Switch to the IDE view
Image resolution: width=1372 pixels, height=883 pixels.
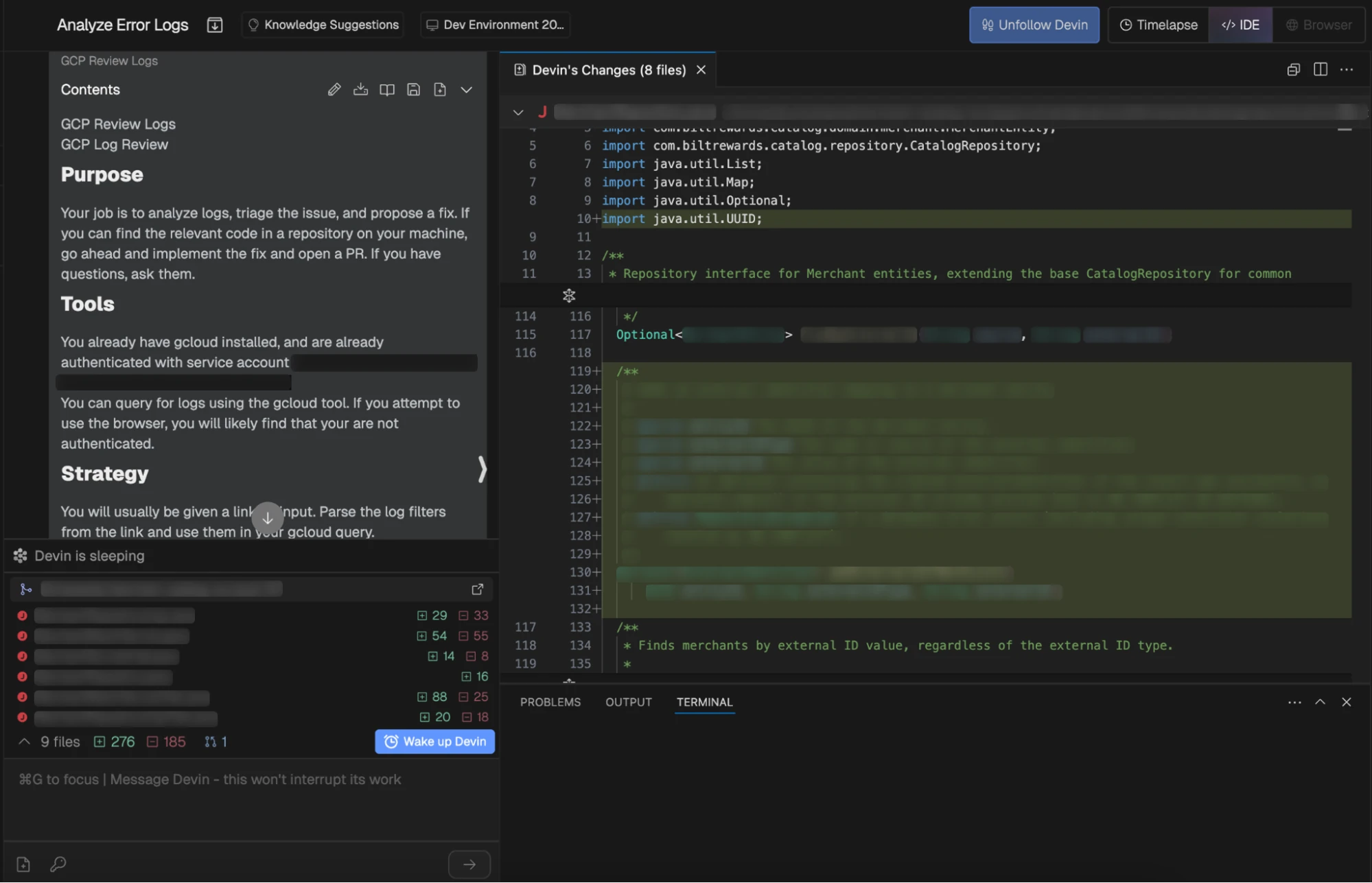click(x=1240, y=25)
